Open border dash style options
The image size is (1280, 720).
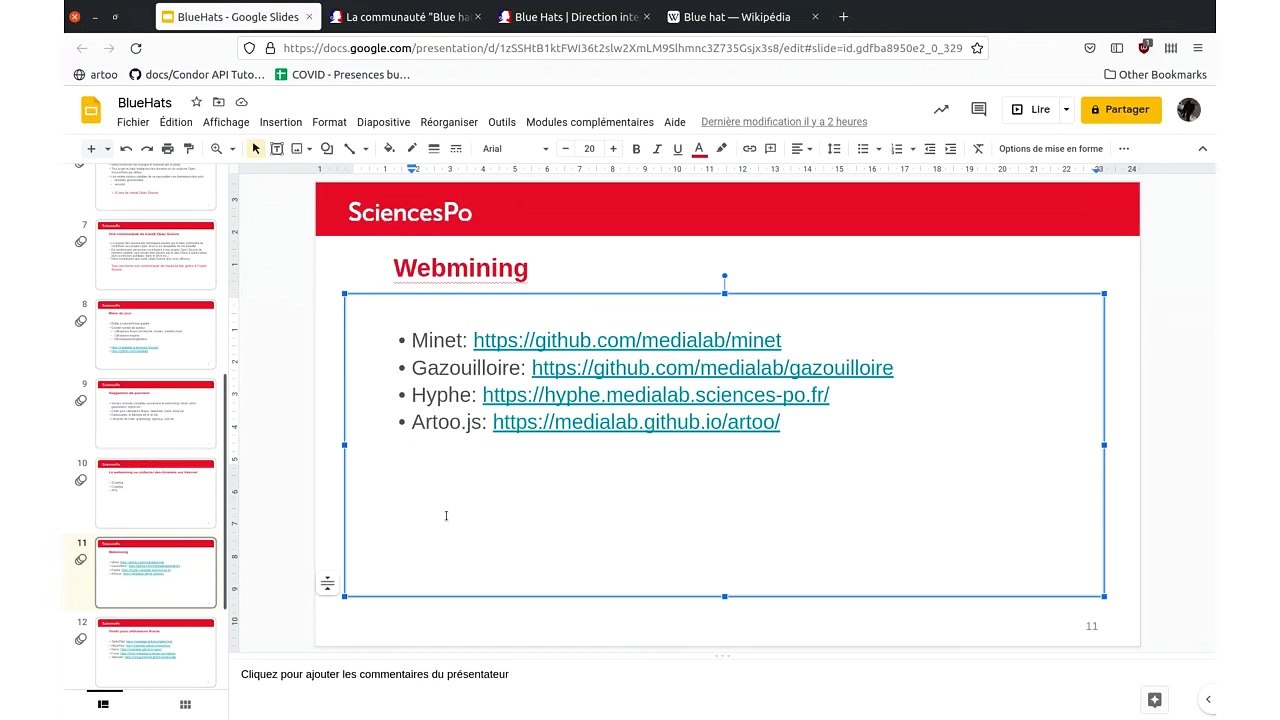click(456, 149)
